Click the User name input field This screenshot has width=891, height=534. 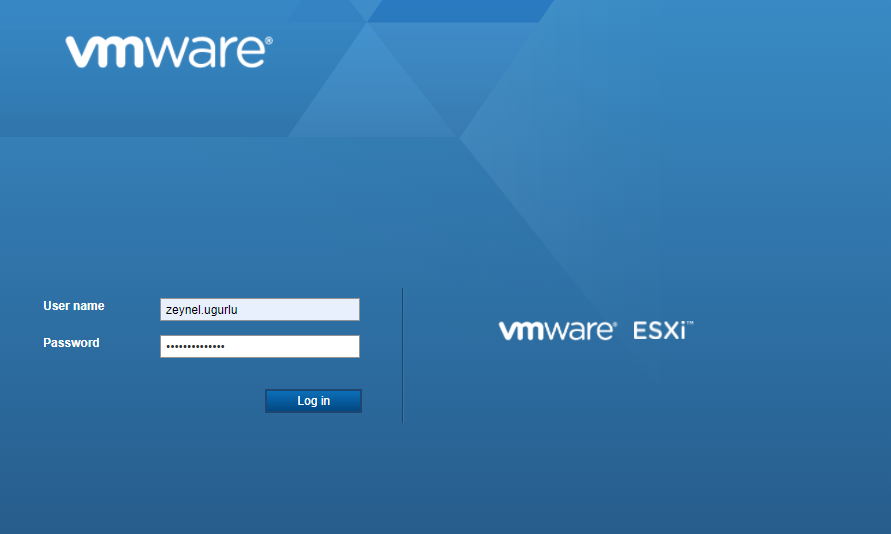click(x=260, y=310)
